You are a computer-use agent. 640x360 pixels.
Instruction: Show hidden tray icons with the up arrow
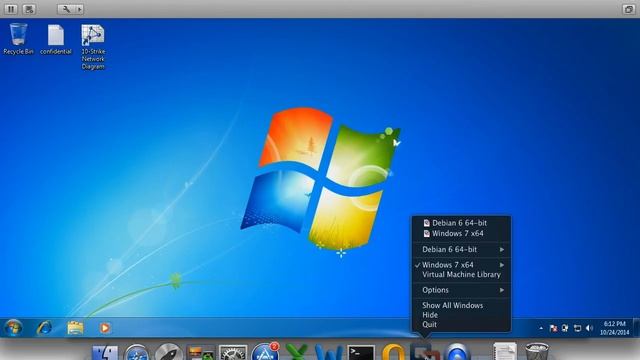(x=541, y=328)
